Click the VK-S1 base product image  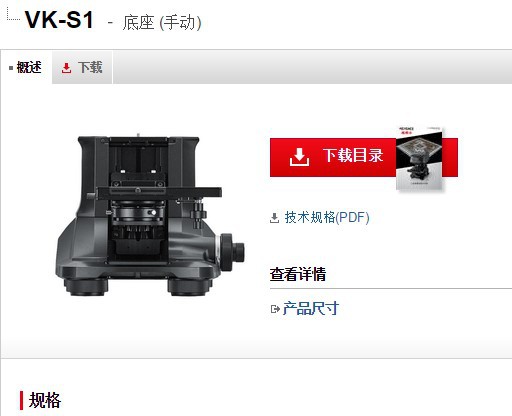[x=150, y=215]
